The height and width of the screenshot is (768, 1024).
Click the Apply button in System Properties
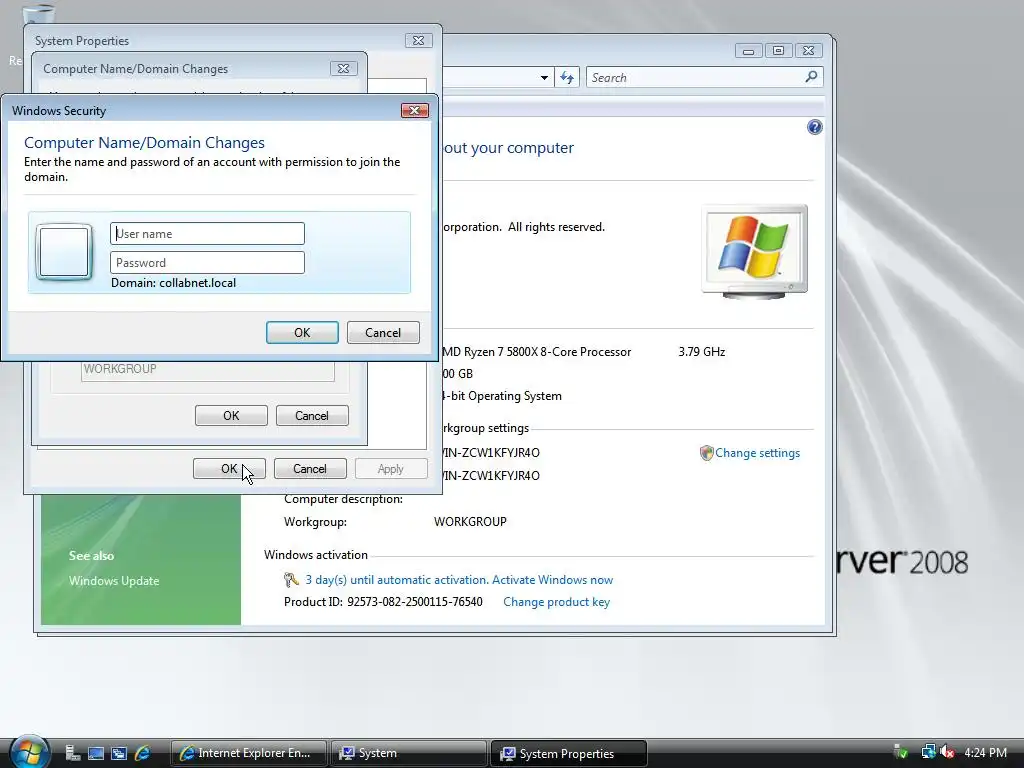click(391, 468)
